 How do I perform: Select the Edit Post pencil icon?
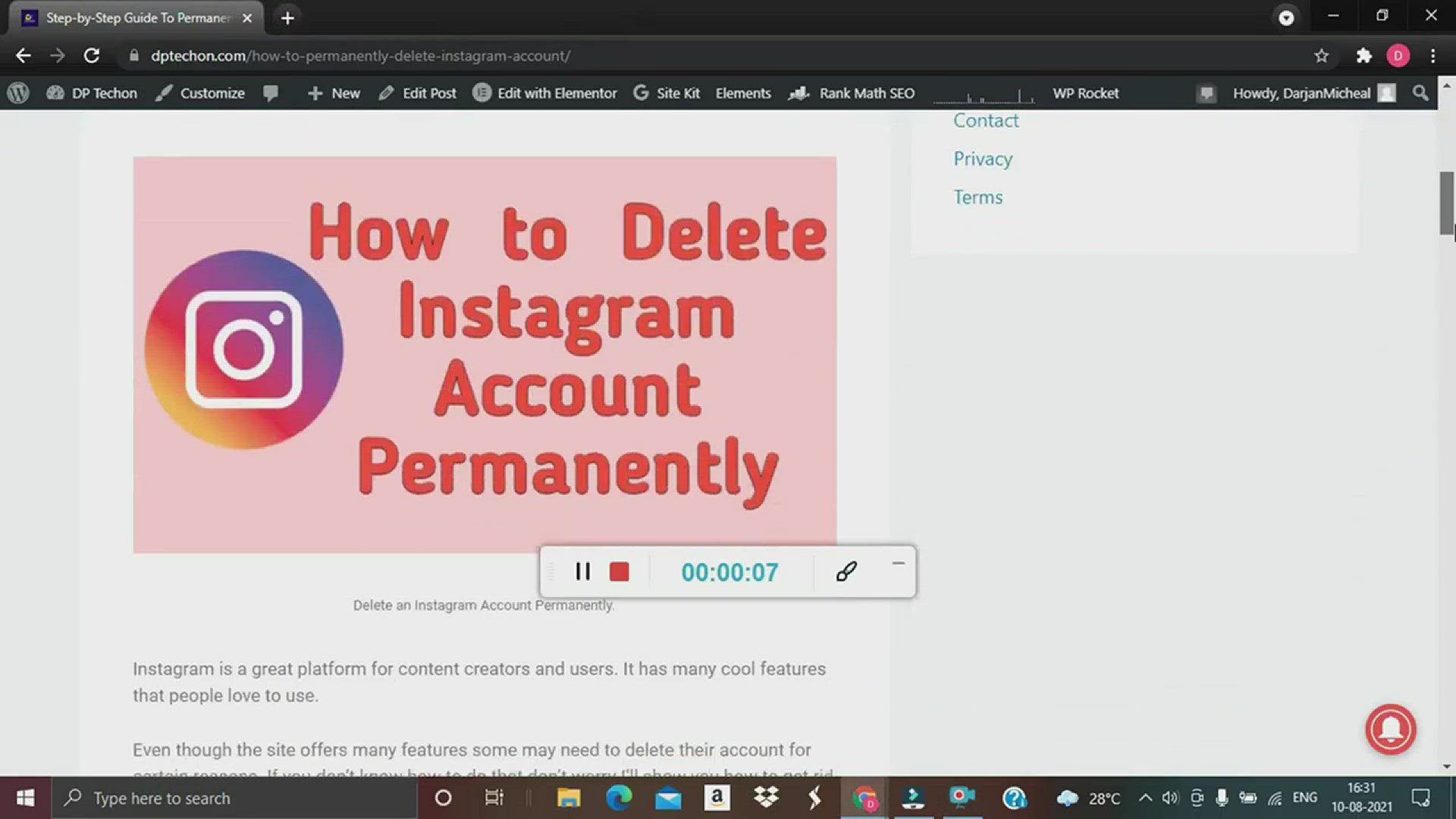point(388,93)
